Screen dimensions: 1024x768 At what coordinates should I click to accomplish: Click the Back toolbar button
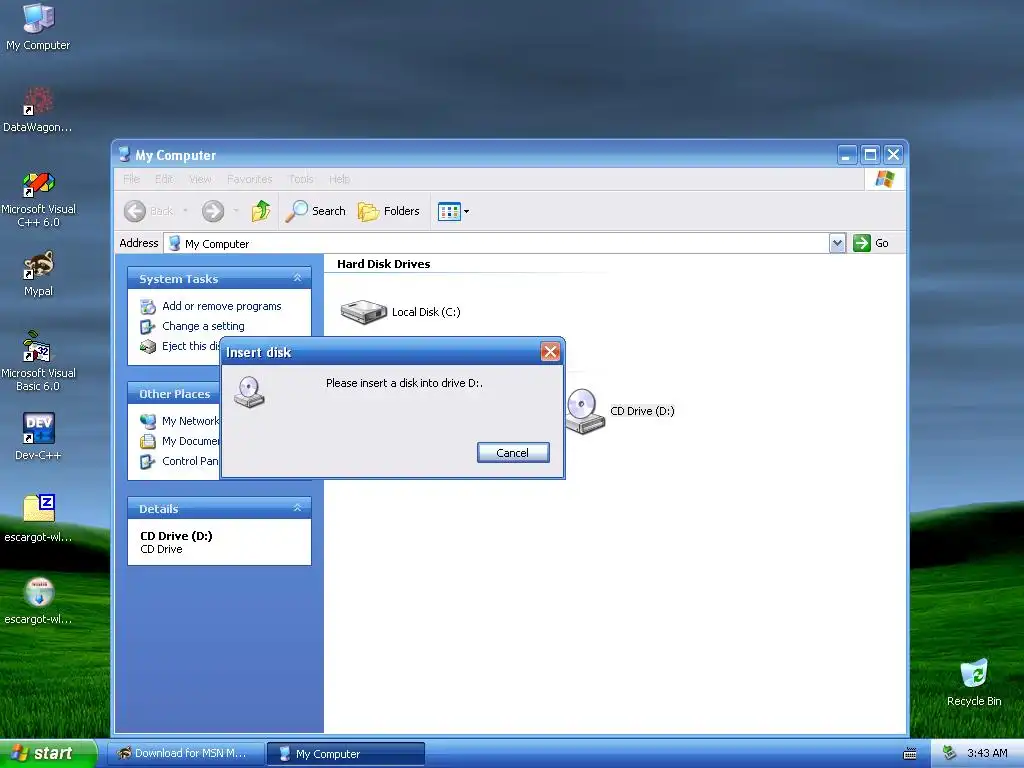(x=149, y=211)
